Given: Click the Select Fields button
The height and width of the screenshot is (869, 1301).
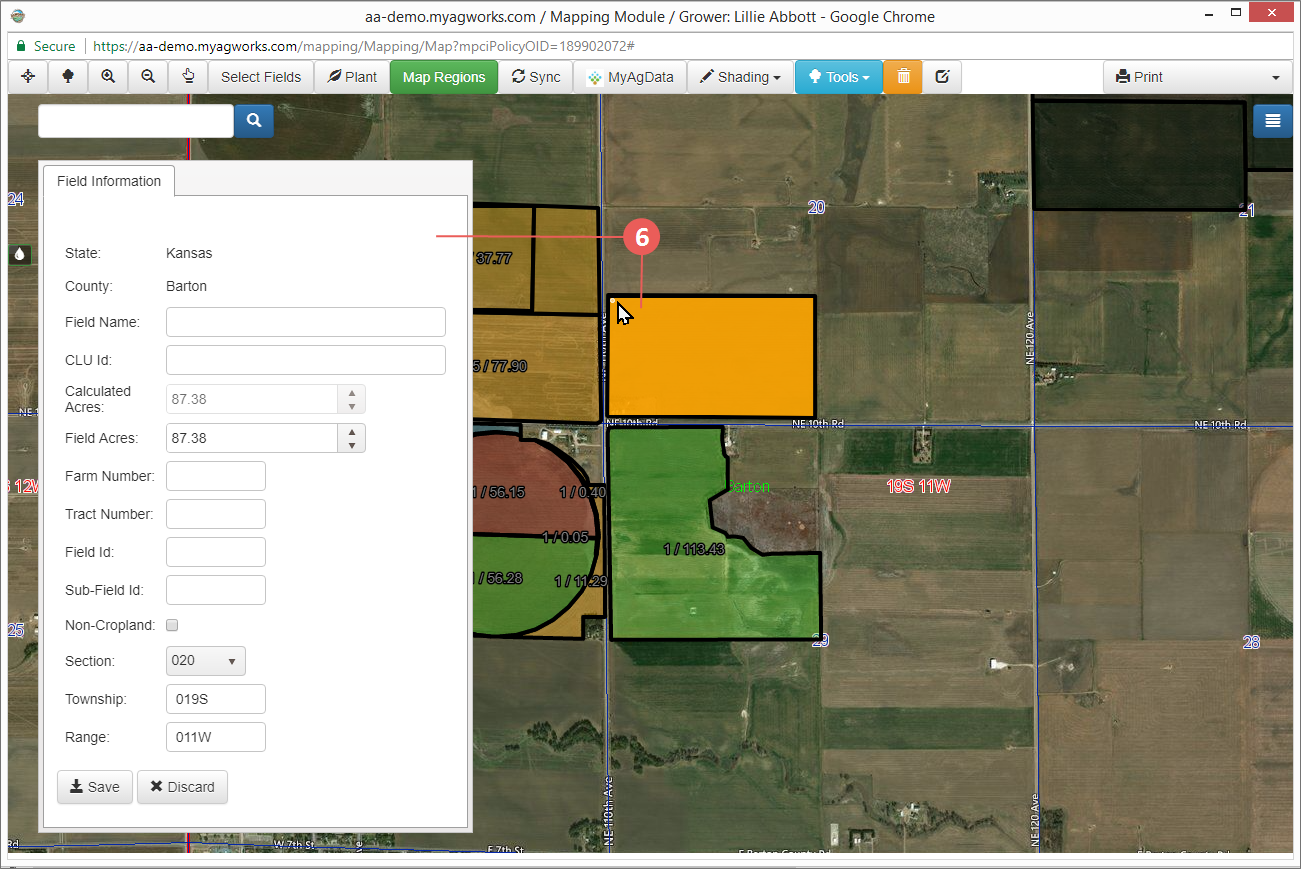Looking at the screenshot, I should click(x=261, y=77).
